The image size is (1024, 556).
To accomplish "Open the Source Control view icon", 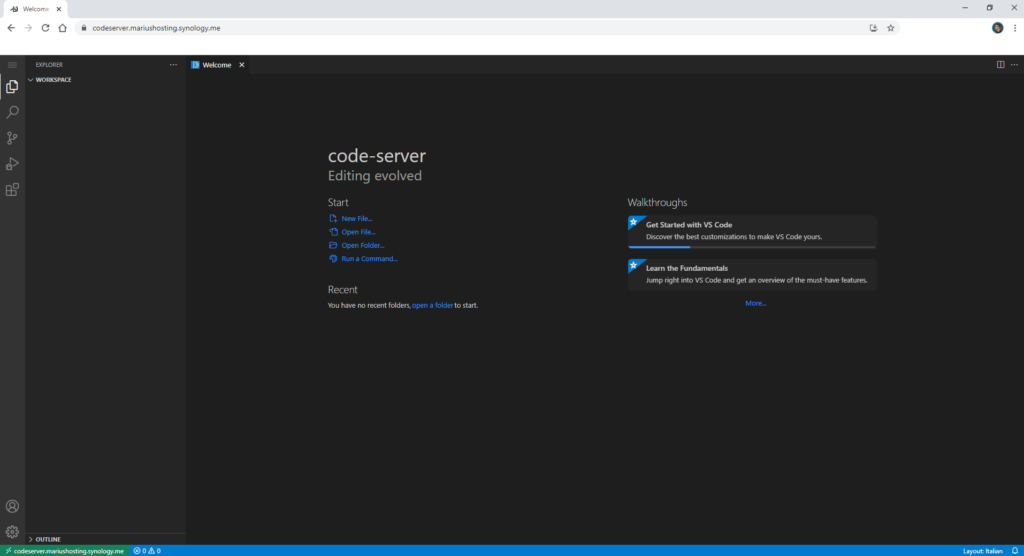I will click(x=12, y=138).
